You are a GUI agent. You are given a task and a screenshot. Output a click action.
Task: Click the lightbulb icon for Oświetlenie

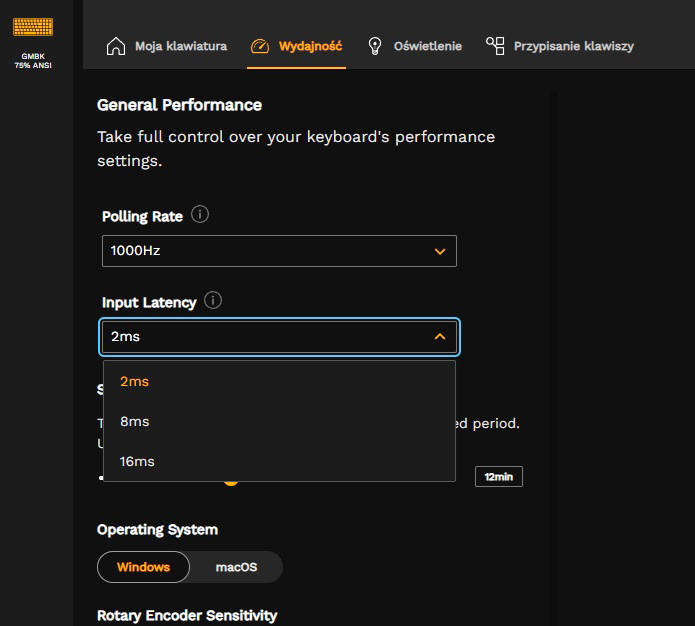[375, 46]
